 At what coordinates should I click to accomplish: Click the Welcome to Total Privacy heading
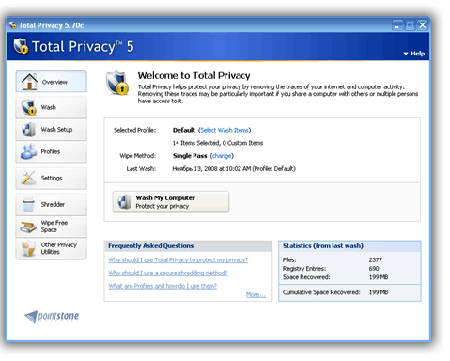[194, 76]
